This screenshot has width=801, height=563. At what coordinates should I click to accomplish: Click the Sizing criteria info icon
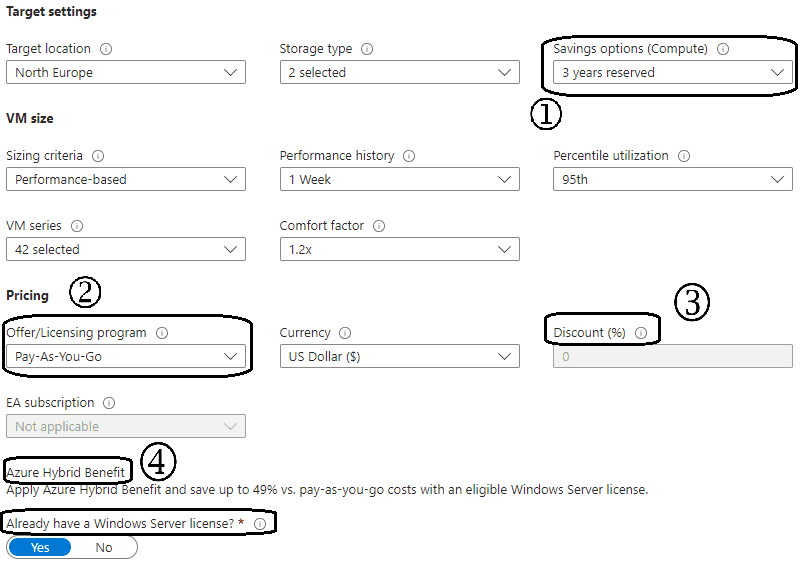tap(98, 156)
